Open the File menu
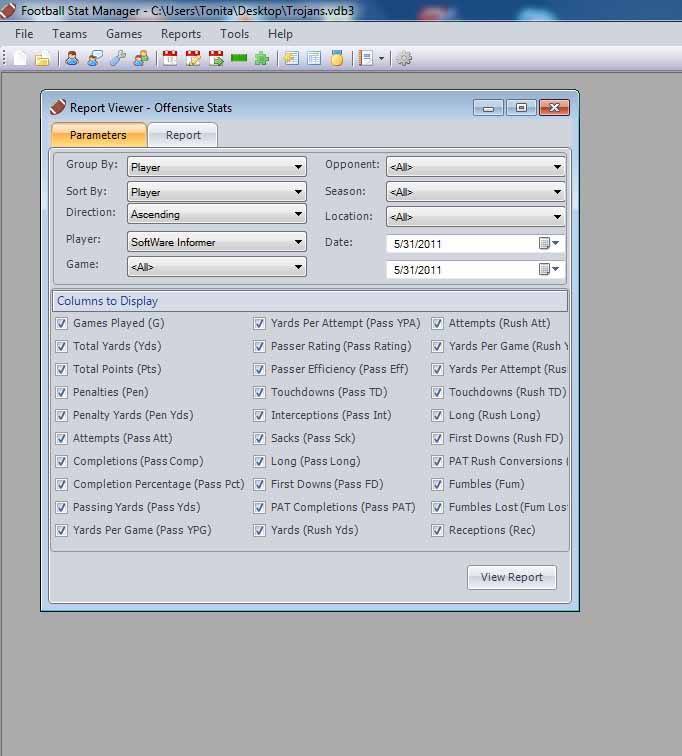Screen dimensions: 682x756 coord(24,34)
